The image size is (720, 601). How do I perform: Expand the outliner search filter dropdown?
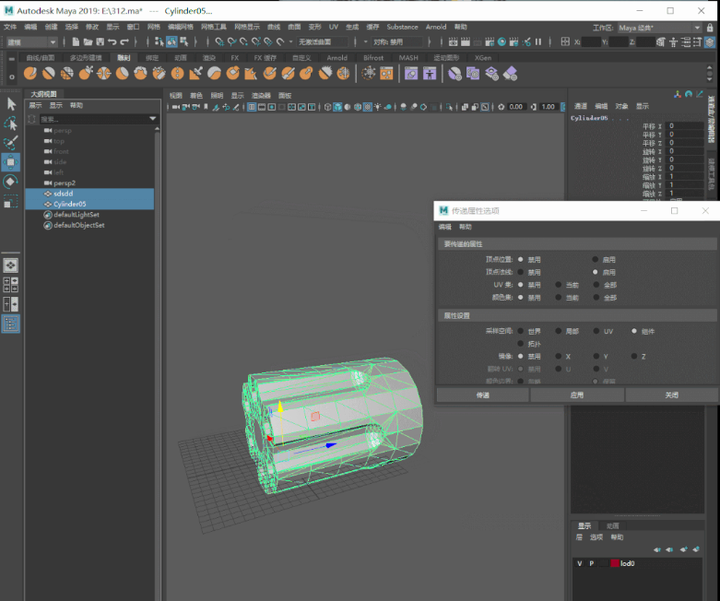(x=153, y=119)
